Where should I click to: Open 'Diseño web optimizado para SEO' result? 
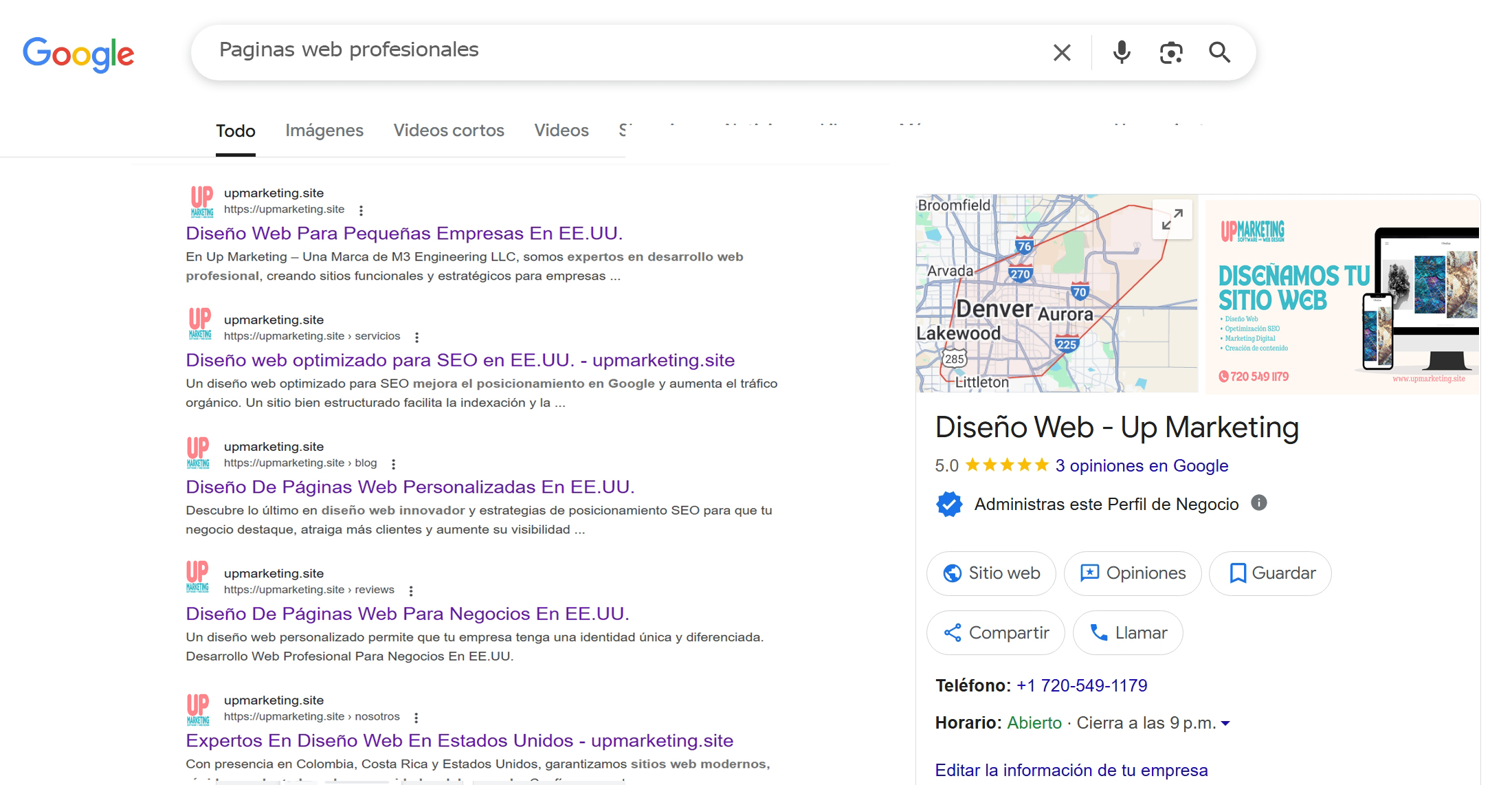[460, 360]
